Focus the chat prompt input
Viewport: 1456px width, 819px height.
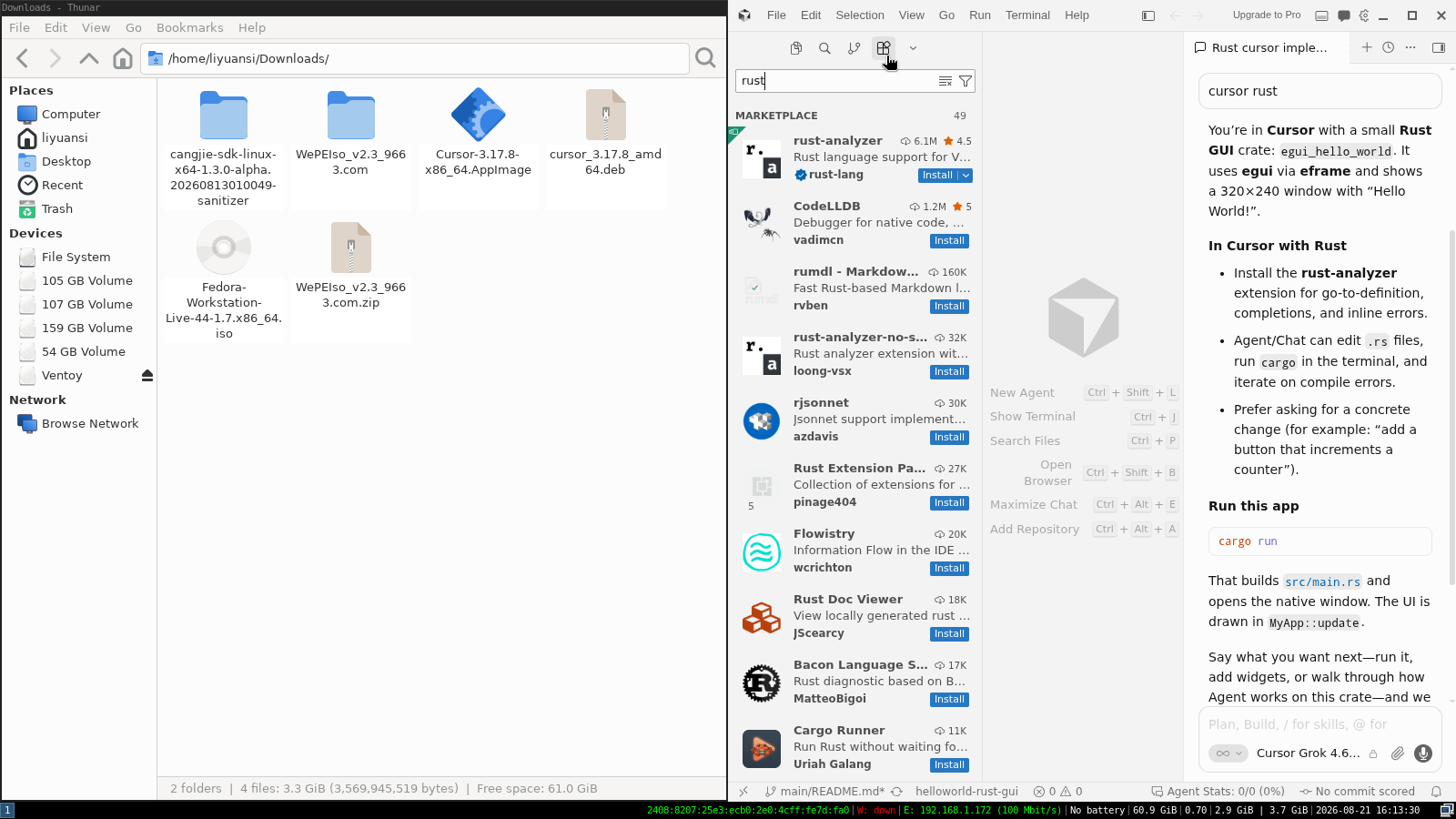click(1319, 724)
